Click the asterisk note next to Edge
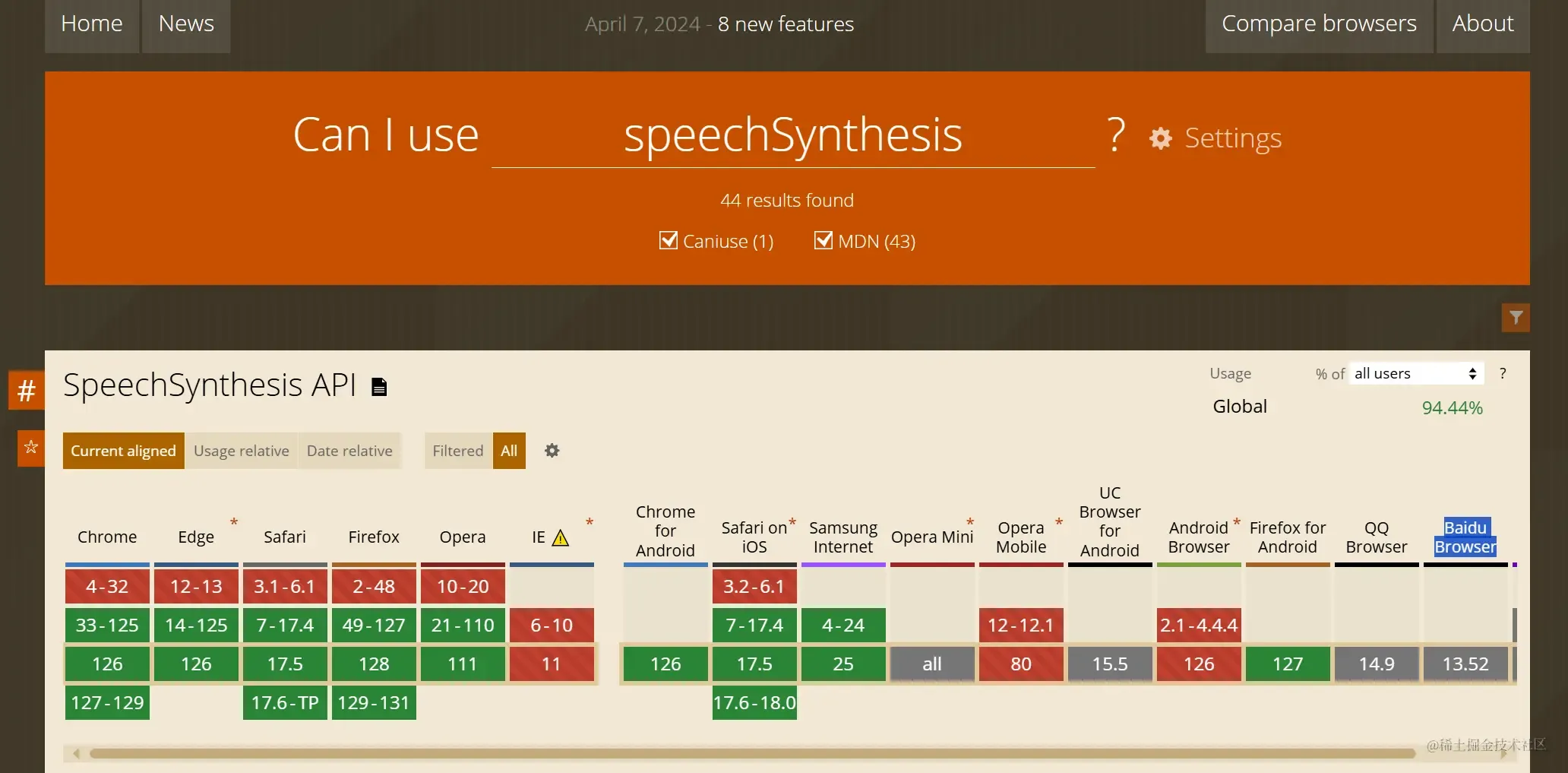The height and width of the screenshot is (773, 1568). pos(234,522)
